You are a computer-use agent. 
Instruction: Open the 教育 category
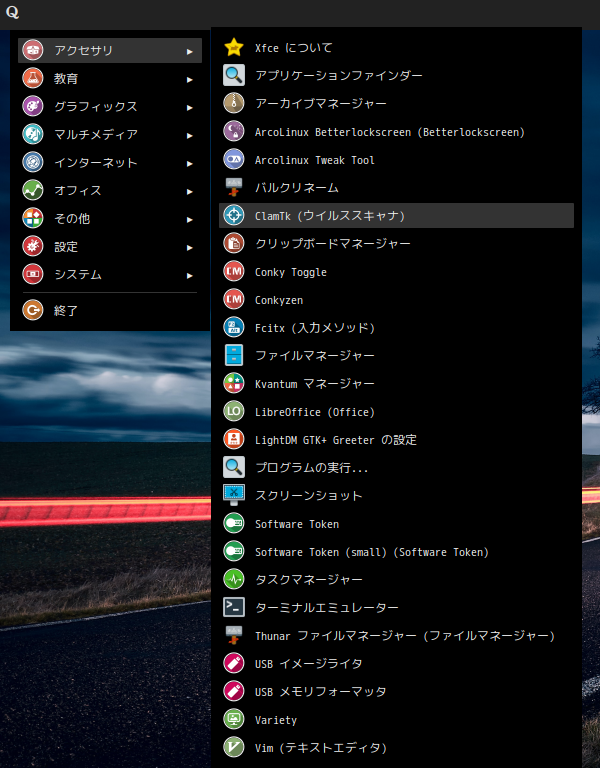click(x=110, y=78)
